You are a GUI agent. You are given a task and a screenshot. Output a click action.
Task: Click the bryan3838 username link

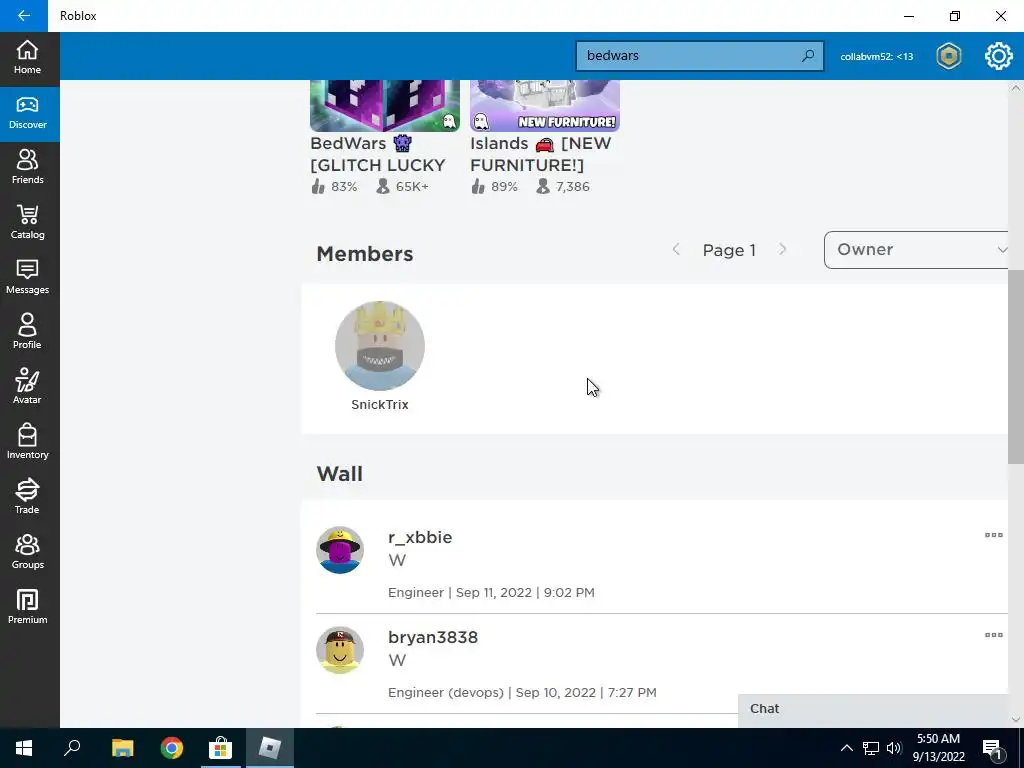(x=433, y=637)
